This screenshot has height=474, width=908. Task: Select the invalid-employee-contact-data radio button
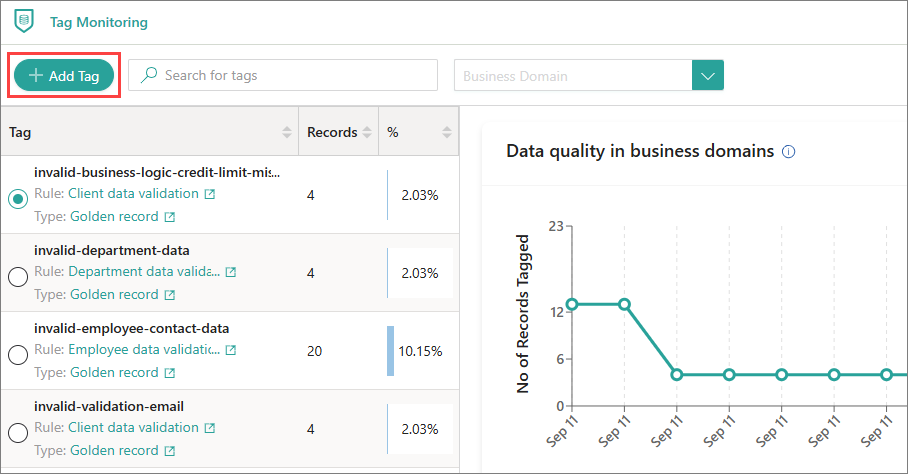(x=17, y=355)
